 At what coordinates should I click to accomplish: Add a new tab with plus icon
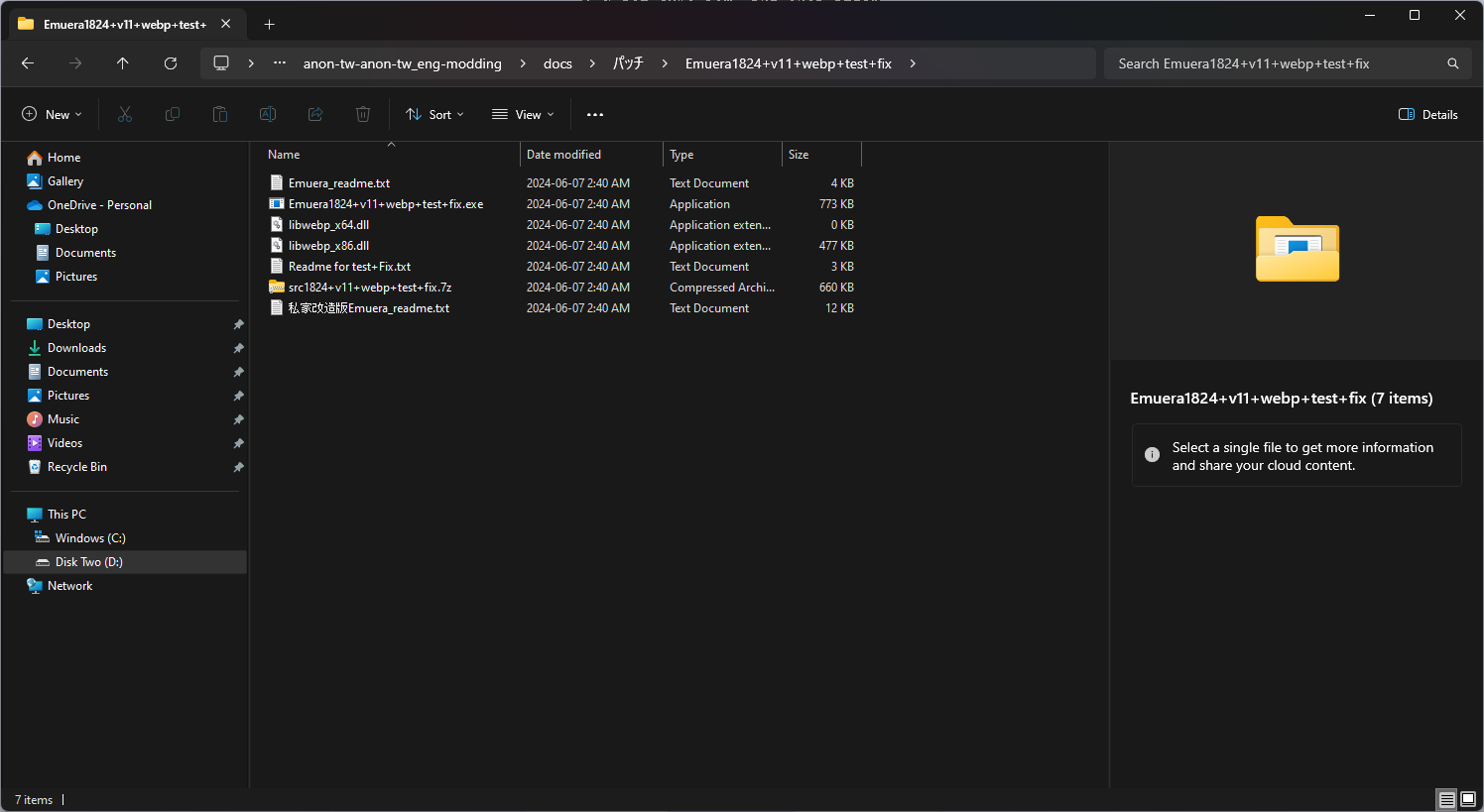point(270,24)
